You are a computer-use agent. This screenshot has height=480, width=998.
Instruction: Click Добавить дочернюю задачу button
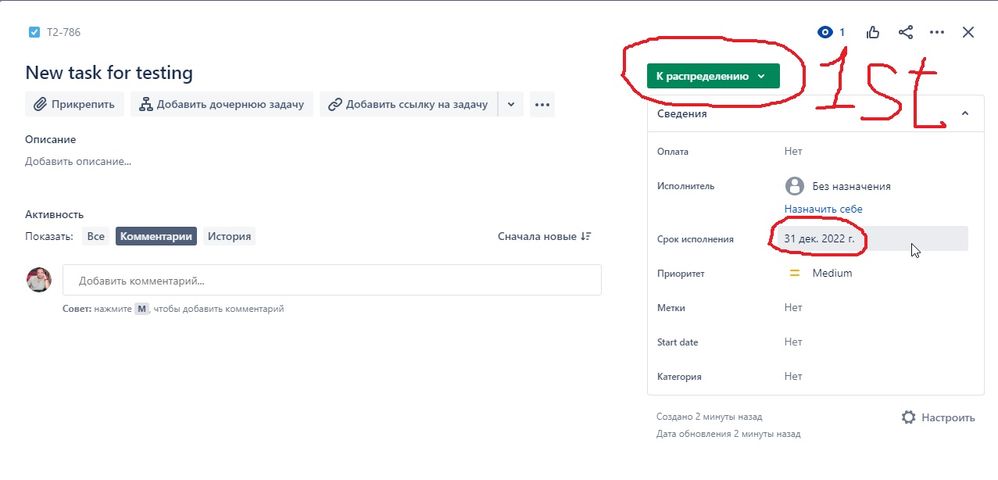pos(222,104)
